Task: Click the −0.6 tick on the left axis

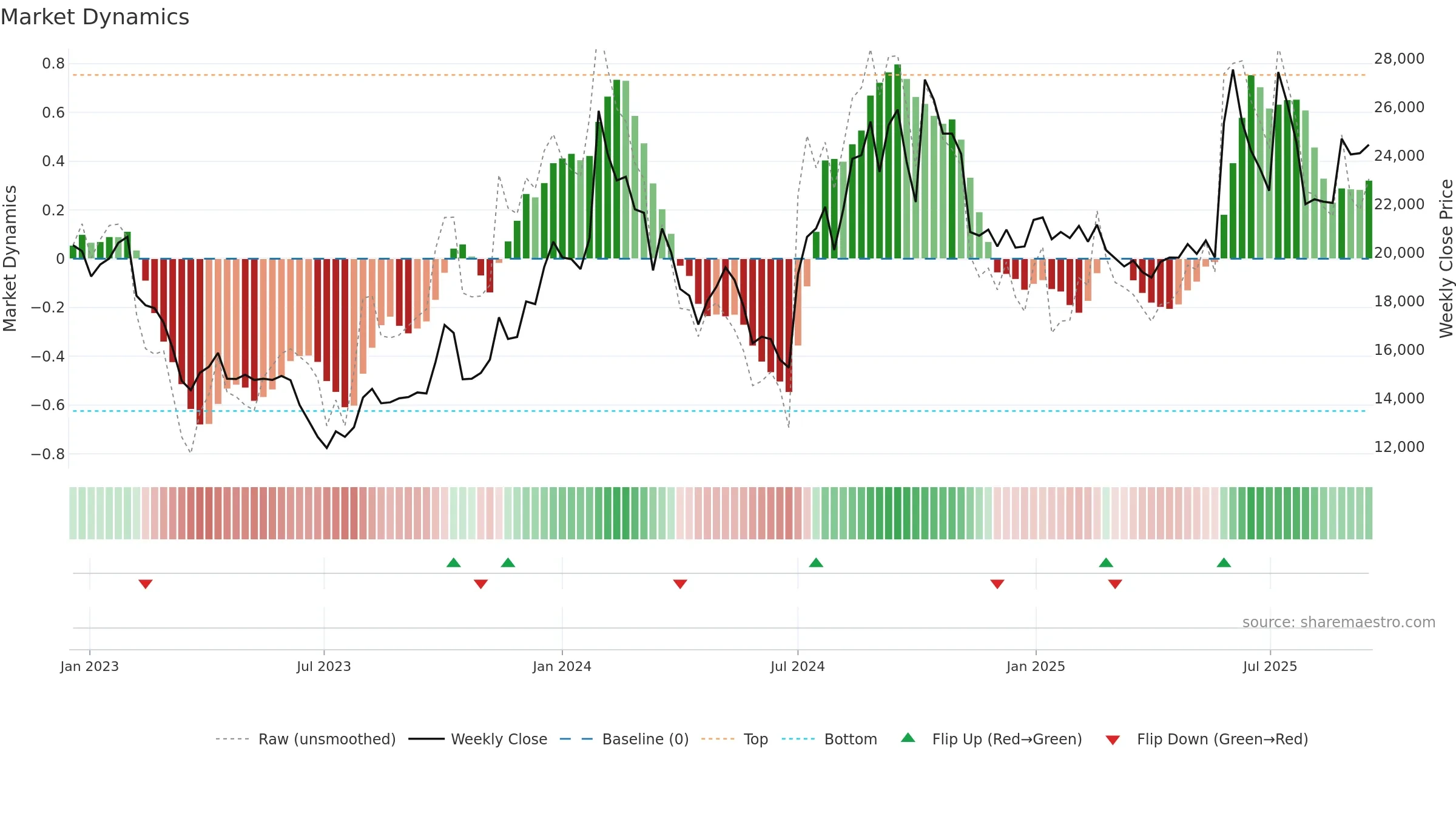Action: pos(48,405)
